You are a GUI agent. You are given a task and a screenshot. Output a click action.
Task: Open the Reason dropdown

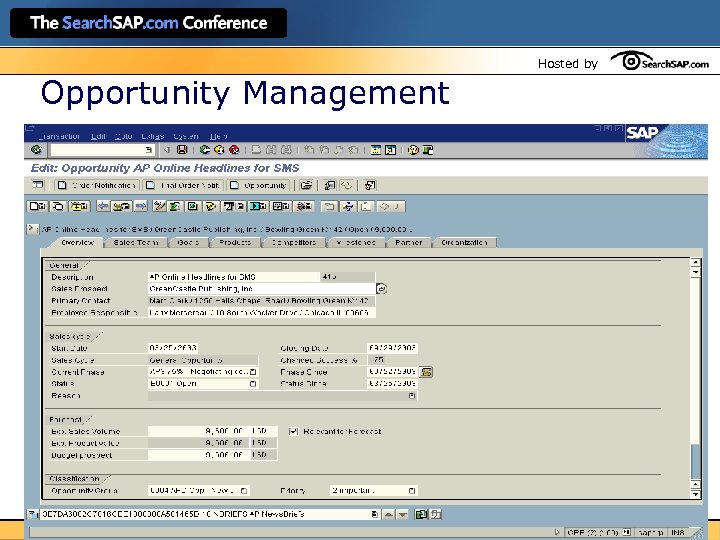tap(411, 396)
